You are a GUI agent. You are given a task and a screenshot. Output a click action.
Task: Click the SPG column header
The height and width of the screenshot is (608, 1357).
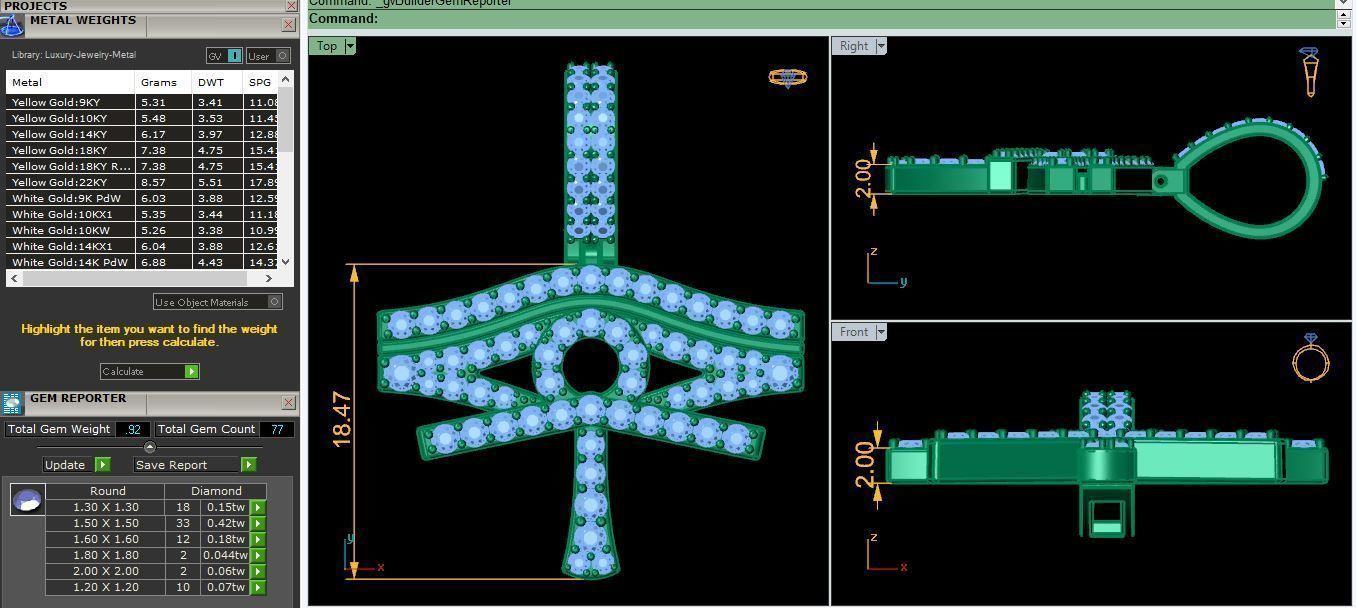tap(261, 82)
